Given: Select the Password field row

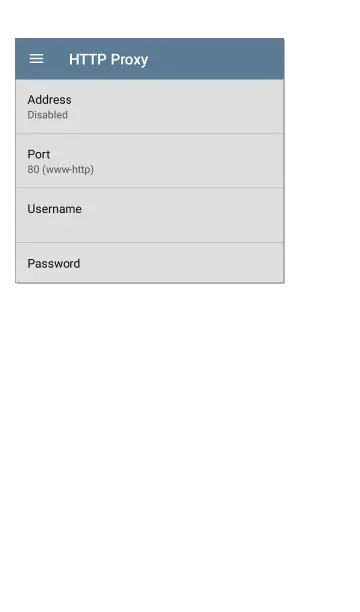Looking at the screenshot, I should click(x=150, y=263).
